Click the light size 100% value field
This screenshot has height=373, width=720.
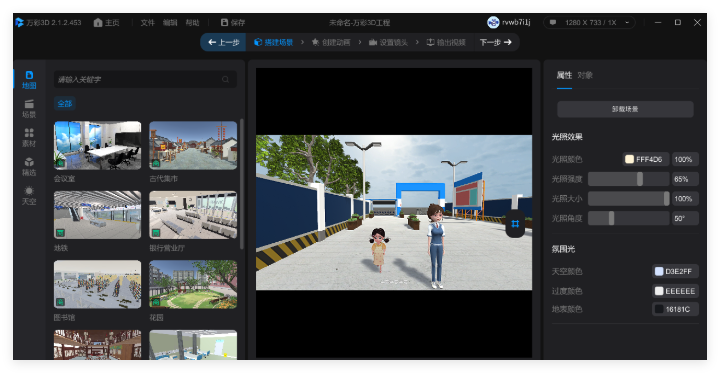[685, 198]
